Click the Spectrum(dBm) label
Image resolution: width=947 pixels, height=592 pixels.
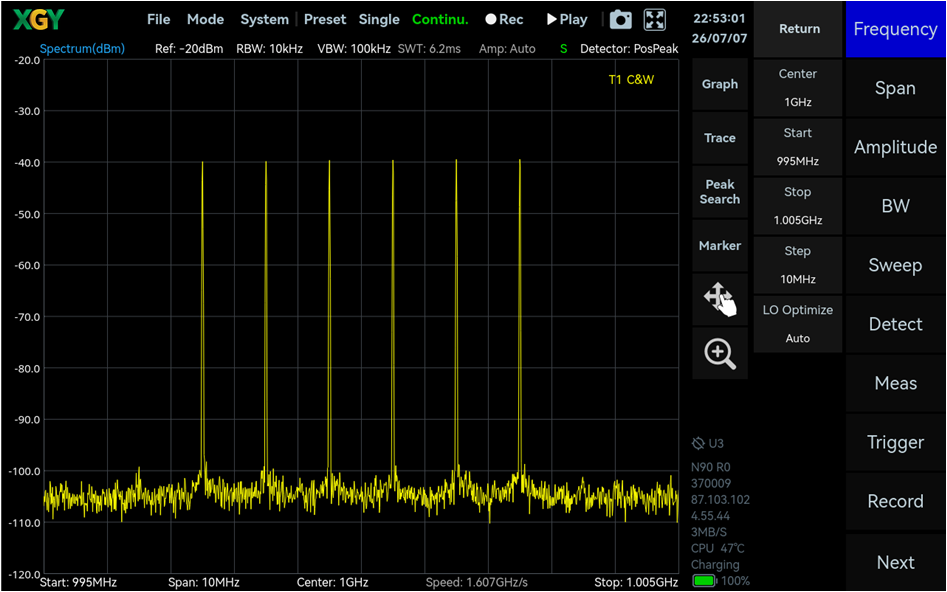[82, 49]
